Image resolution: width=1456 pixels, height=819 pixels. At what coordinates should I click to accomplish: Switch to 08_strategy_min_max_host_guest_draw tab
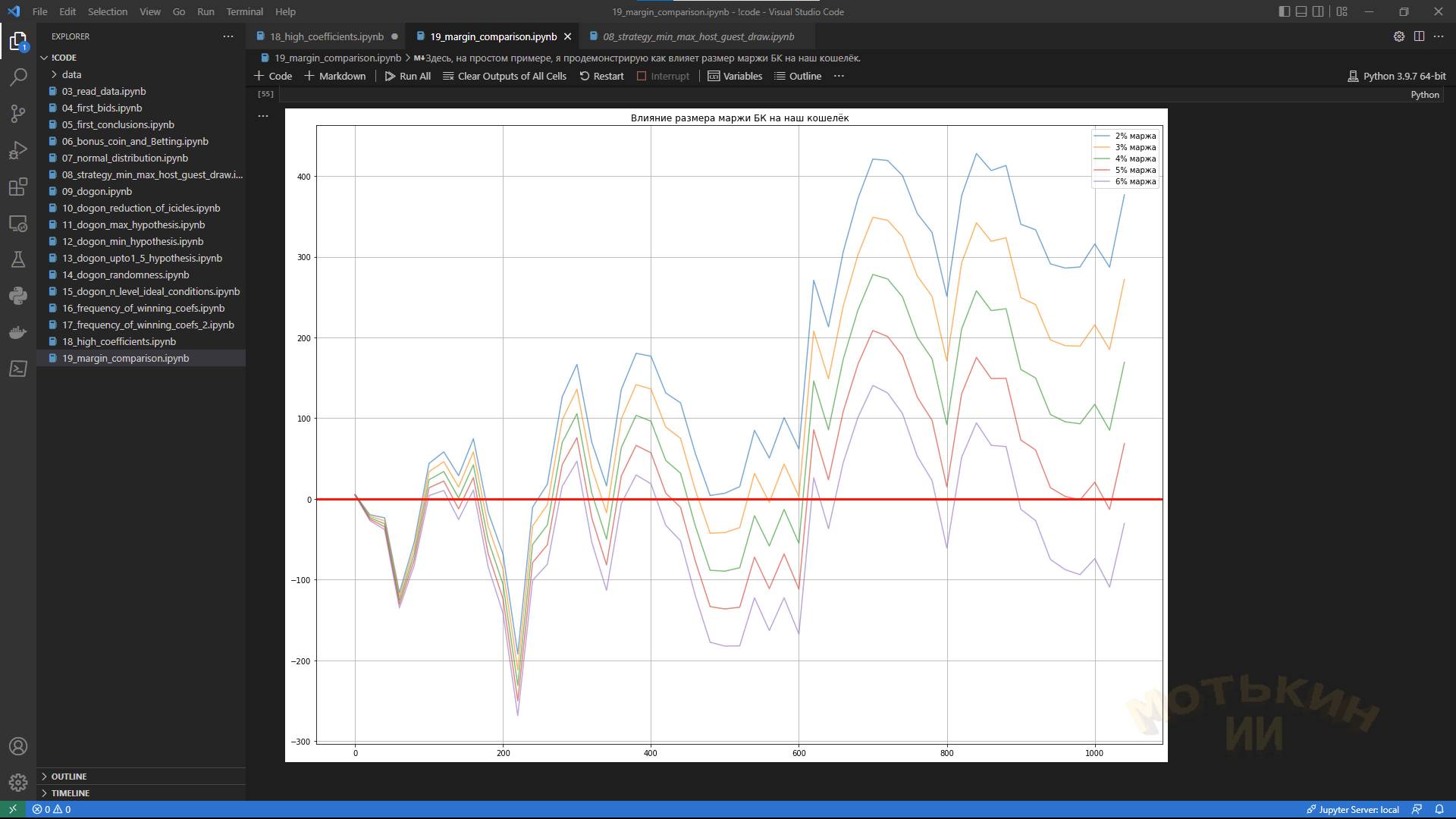pyautogui.click(x=698, y=36)
